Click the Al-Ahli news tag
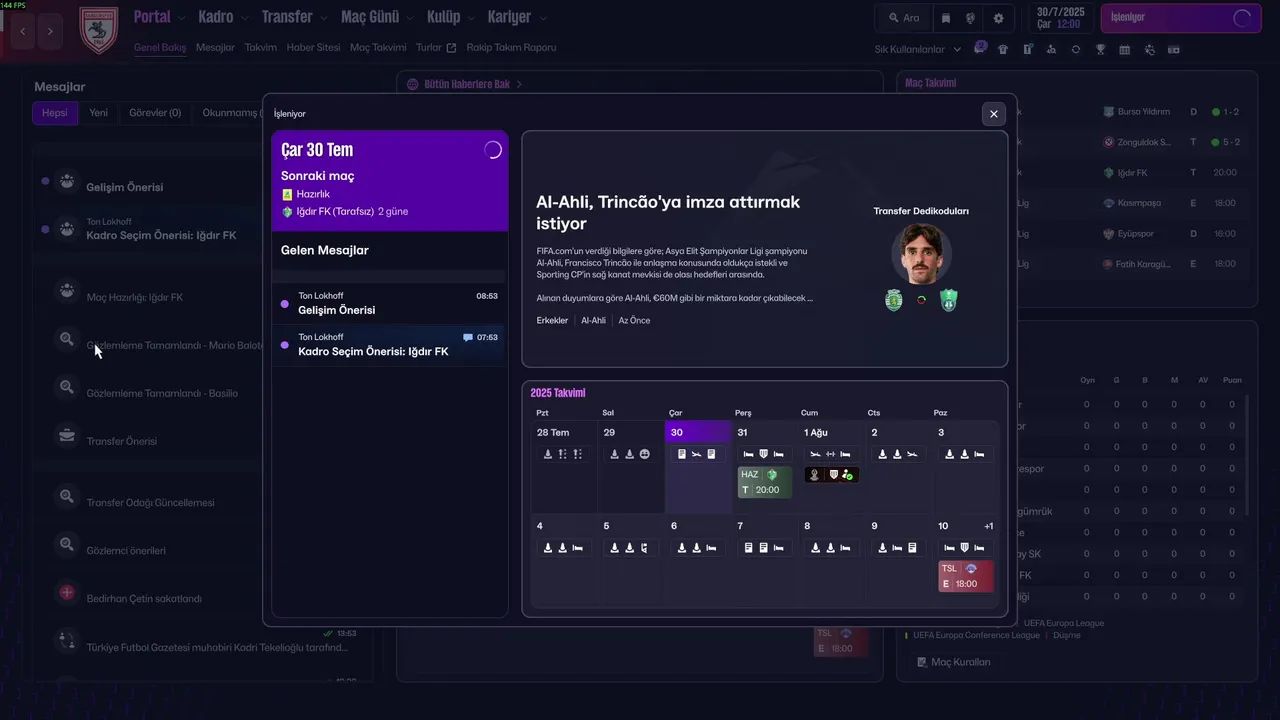 click(x=593, y=321)
